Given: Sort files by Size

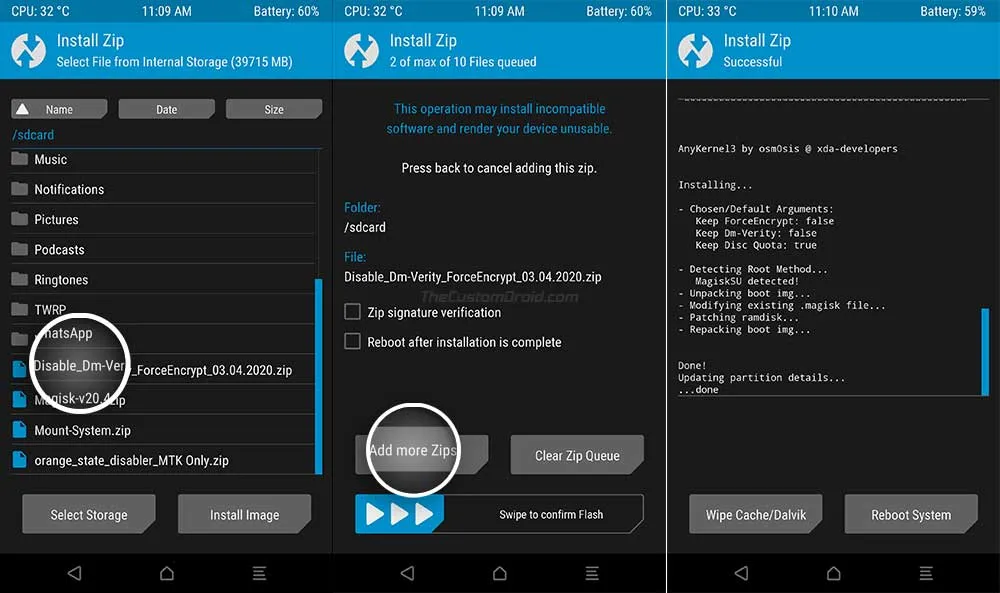Looking at the screenshot, I should (273, 108).
